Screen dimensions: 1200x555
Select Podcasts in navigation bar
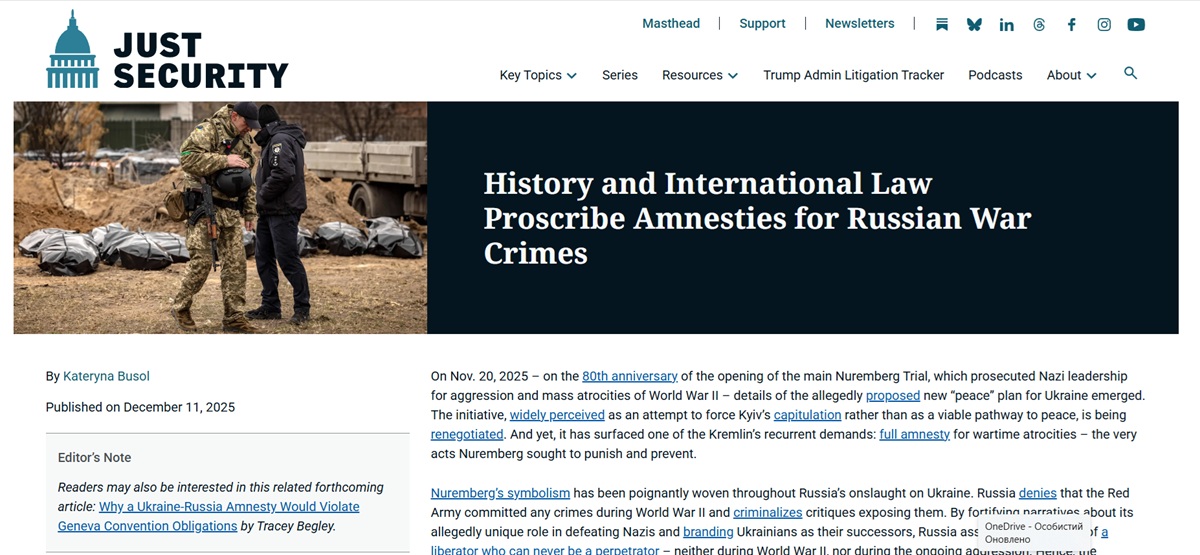coord(994,75)
